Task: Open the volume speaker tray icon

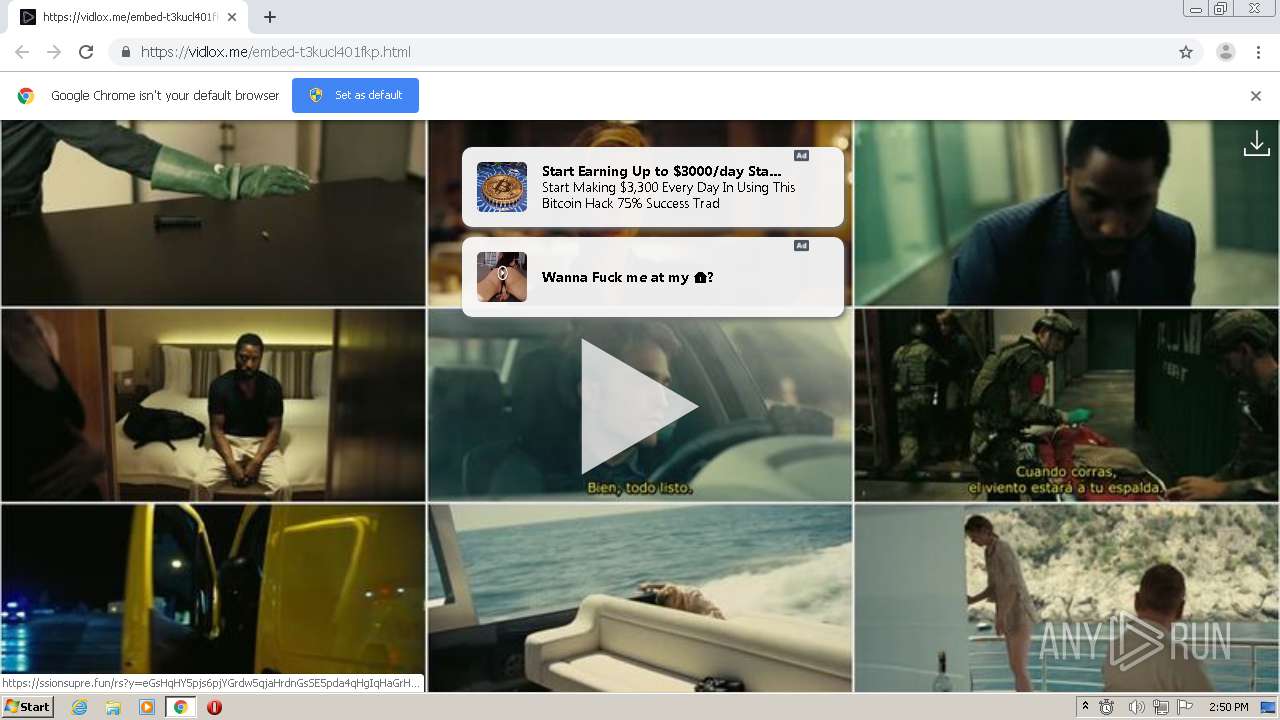Action: click(1136, 707)
